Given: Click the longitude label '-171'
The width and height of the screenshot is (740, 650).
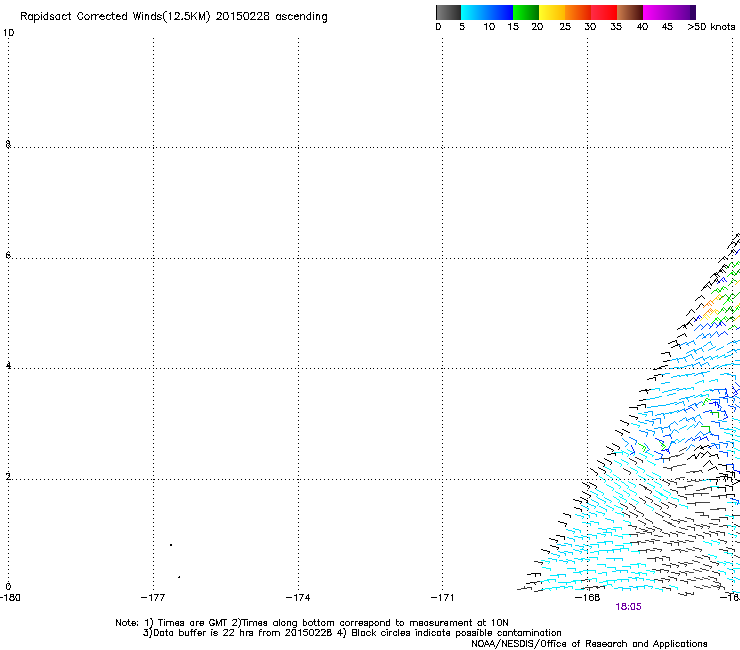Looking at the screenshot, I should point(443,598).
